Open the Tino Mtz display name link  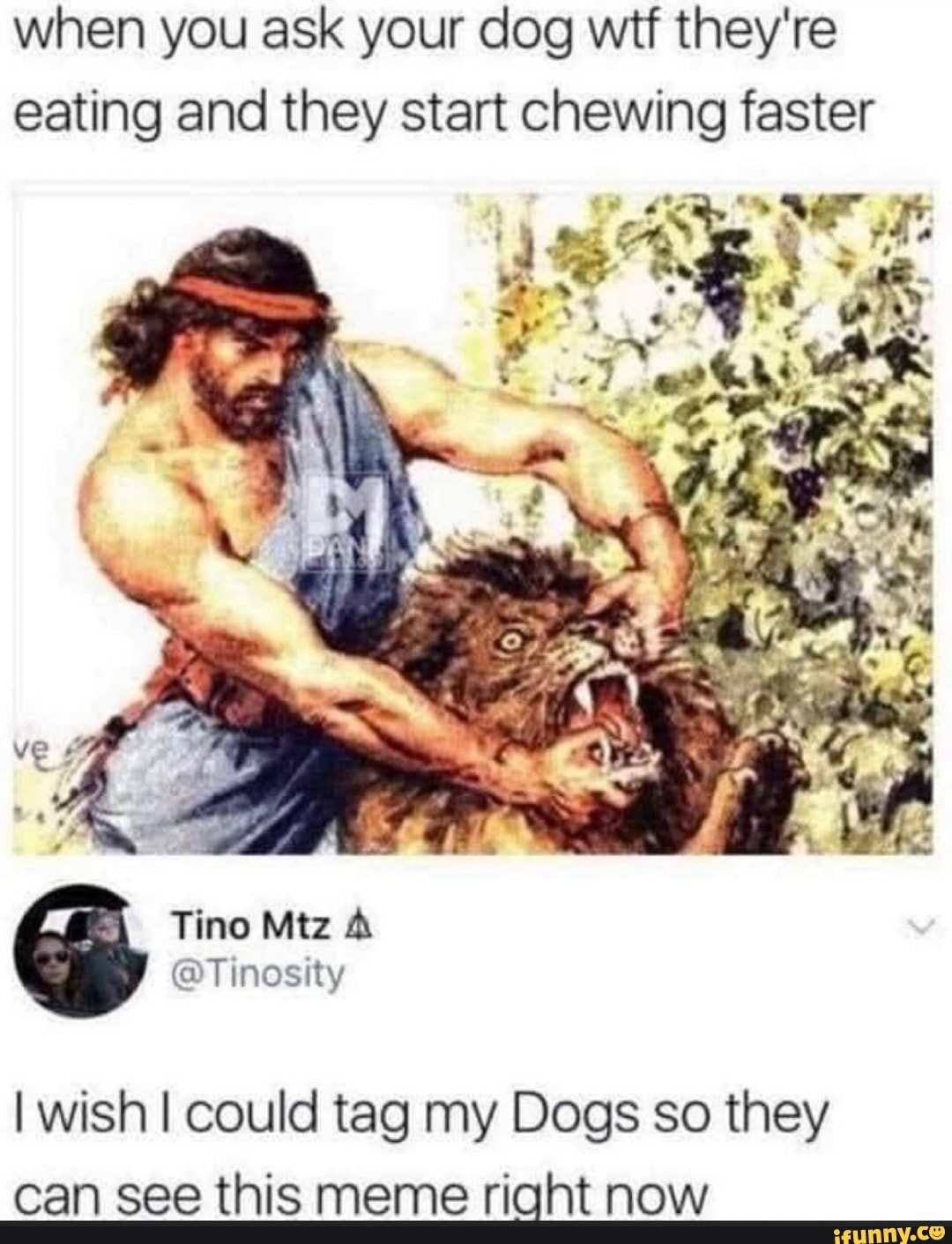coord(250,927)
